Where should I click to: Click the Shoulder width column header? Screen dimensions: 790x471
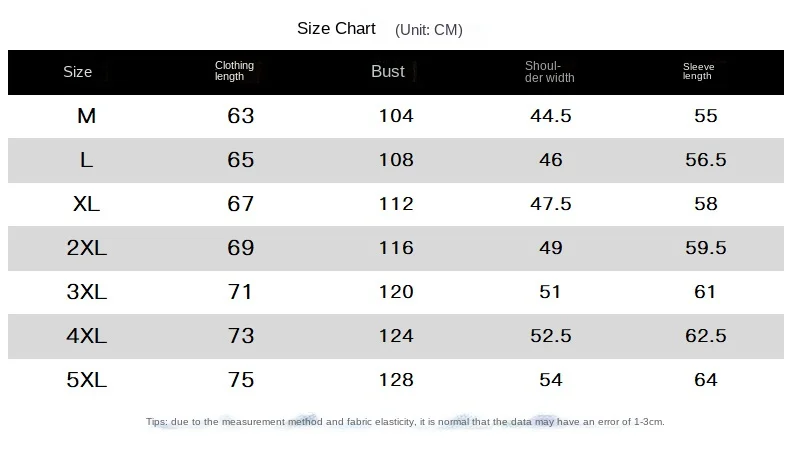[550, 72]
